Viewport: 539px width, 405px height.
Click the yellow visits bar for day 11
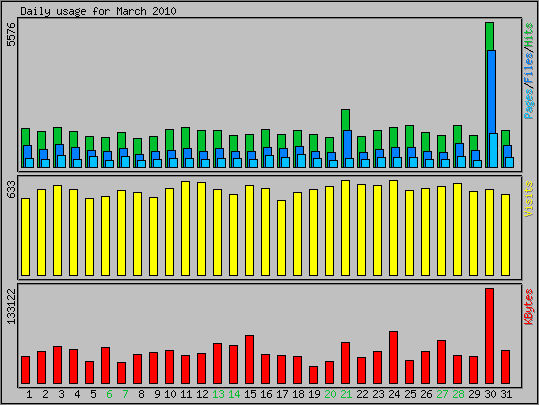[x=186, y=228]
